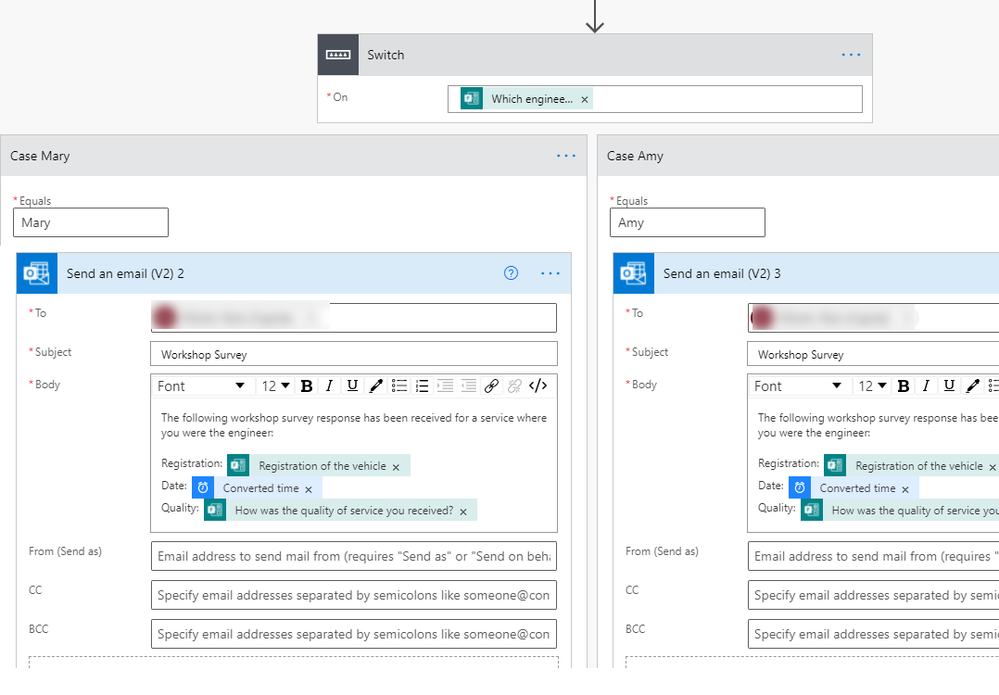Click the Outlook icon of Send an email (V2) 3
999x695 pixels.
click(x=633, y=273)
